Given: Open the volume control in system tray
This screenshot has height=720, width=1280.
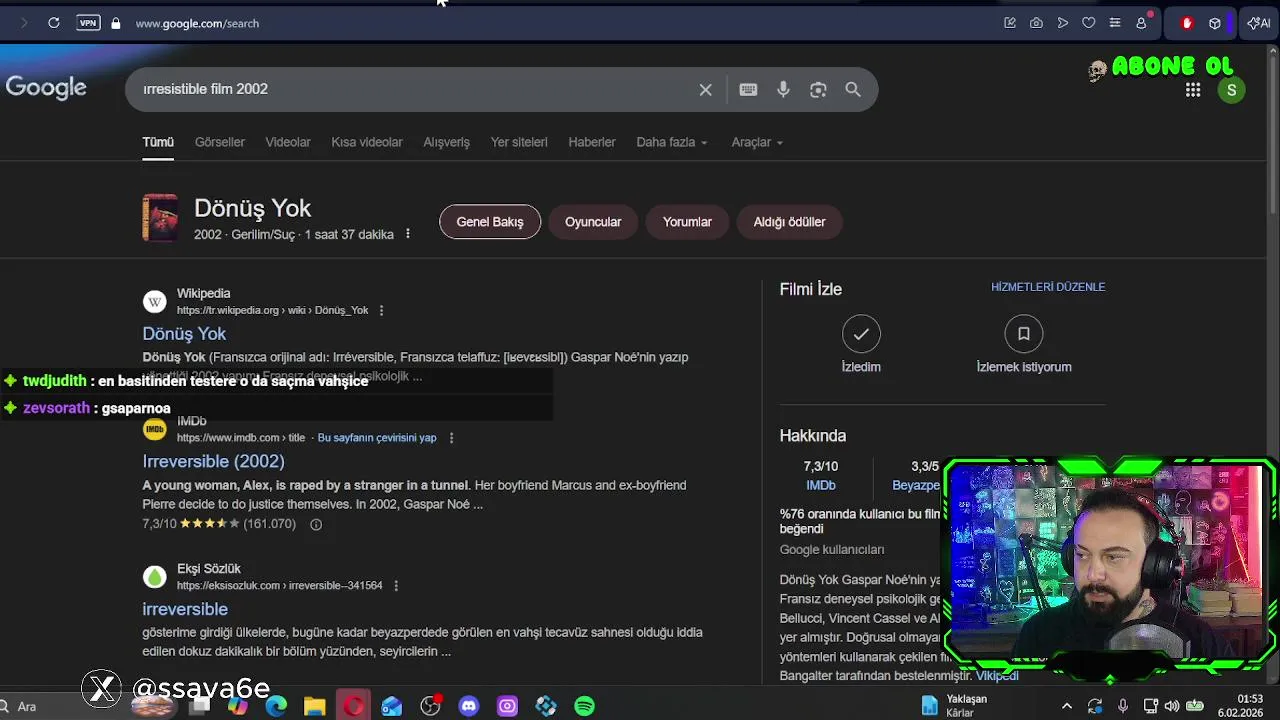Looking at the screenshot, I should 1172,706.
